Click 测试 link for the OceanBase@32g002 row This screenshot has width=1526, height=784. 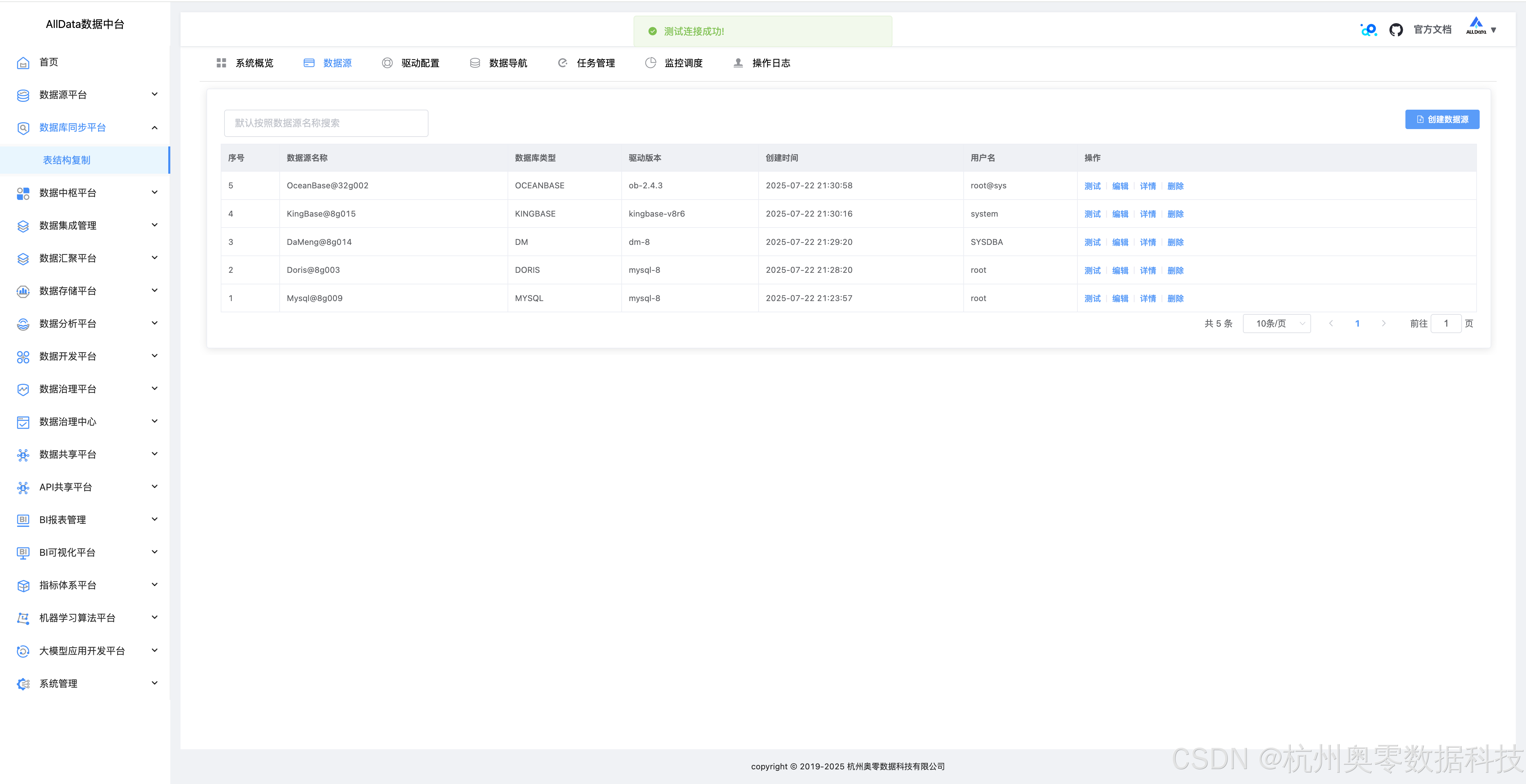[x=1092, y=186]
